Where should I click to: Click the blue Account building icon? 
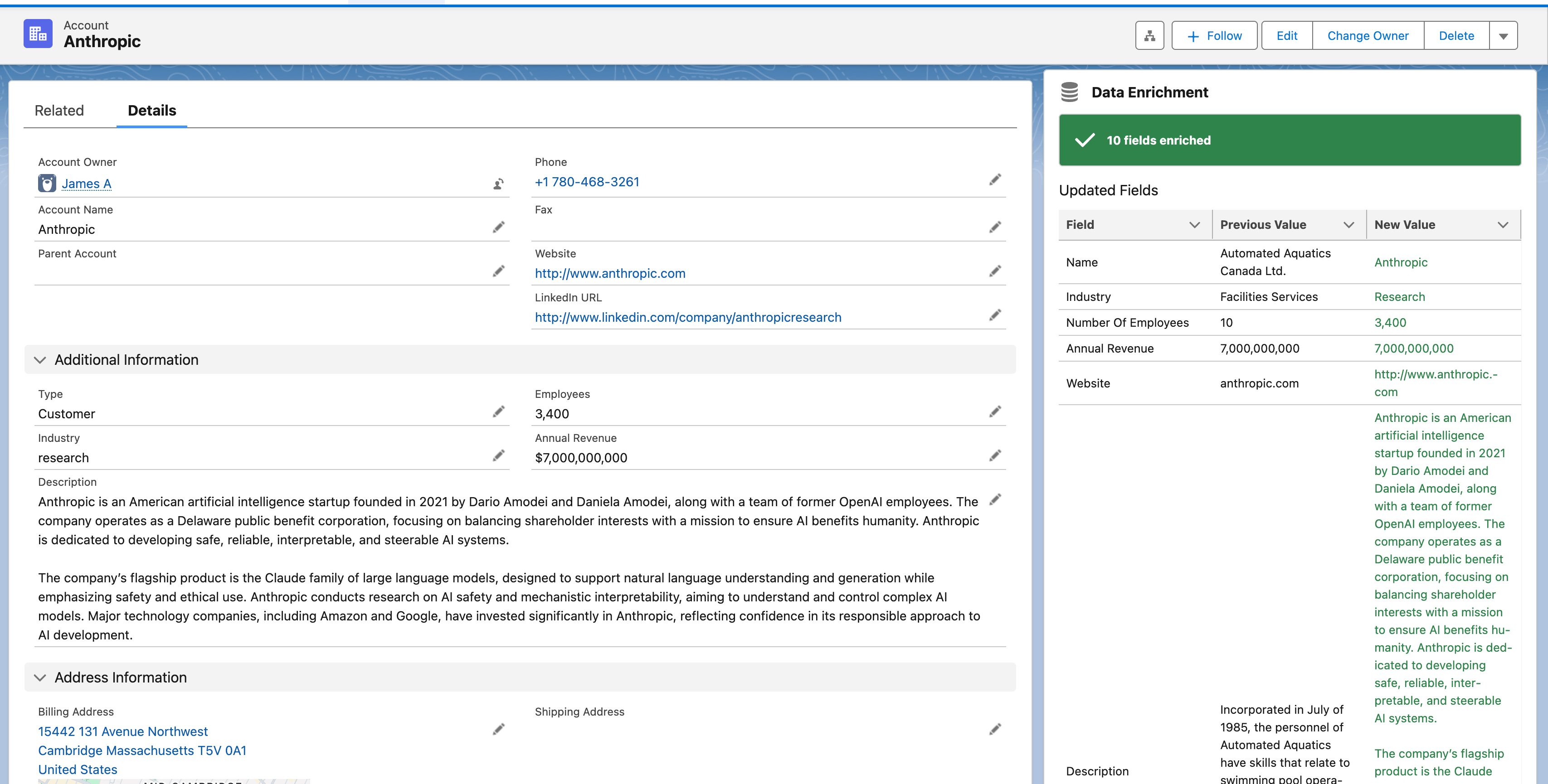pyautogui.click(x=38, y=34)
